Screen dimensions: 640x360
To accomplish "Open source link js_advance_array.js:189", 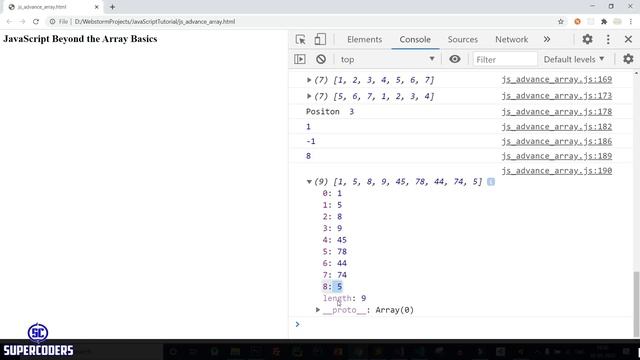I will point(557,156).
